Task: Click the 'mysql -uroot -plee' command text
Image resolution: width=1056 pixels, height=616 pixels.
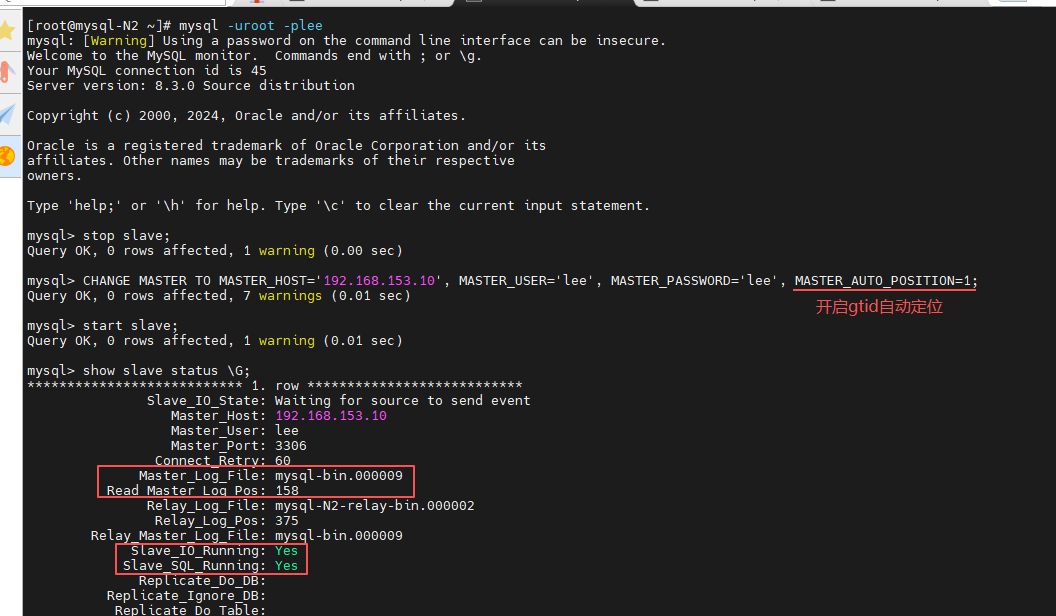Action: [x=251, y=26]
